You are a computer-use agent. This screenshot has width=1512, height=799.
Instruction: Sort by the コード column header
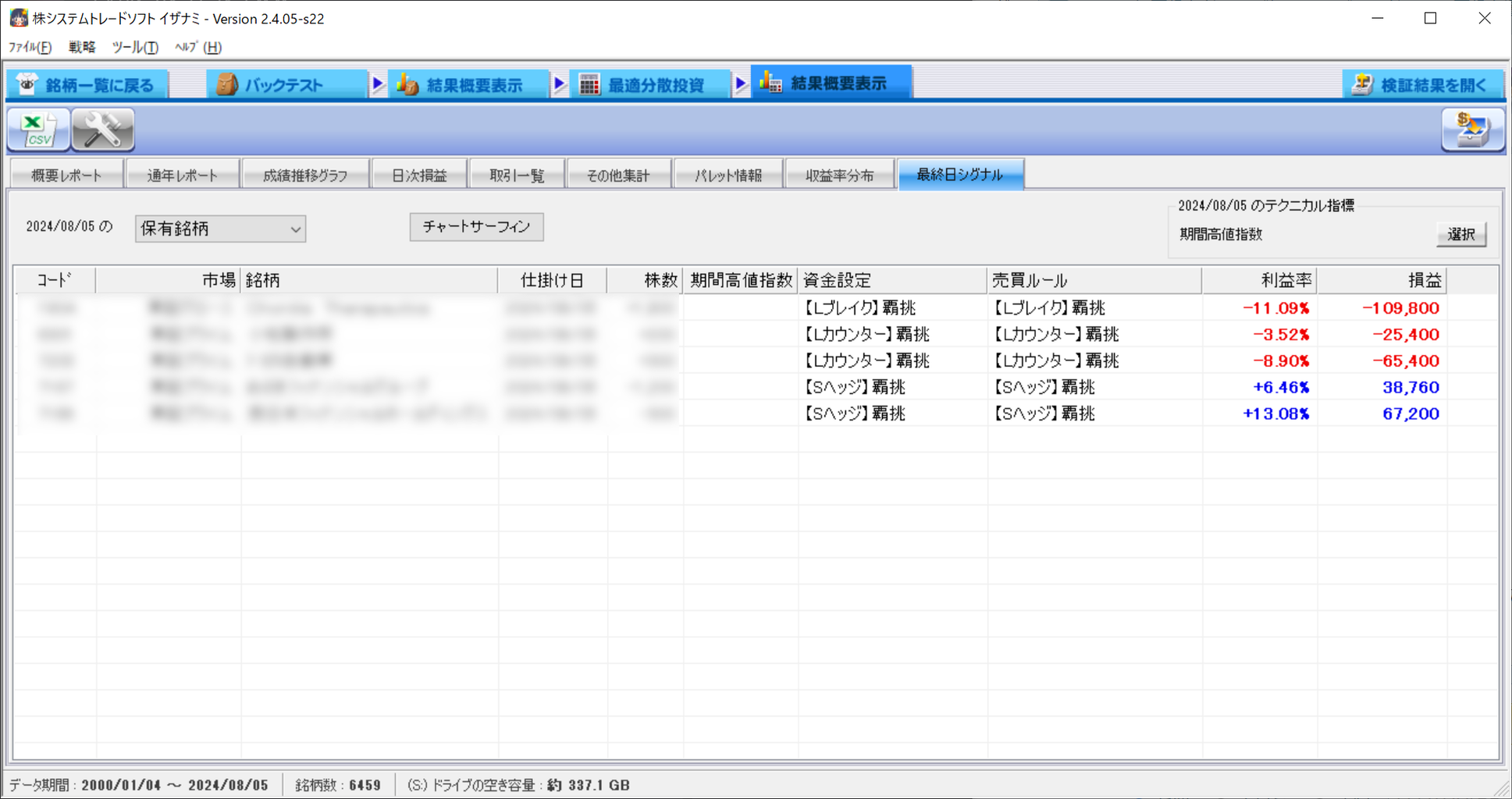coord(55,280)
